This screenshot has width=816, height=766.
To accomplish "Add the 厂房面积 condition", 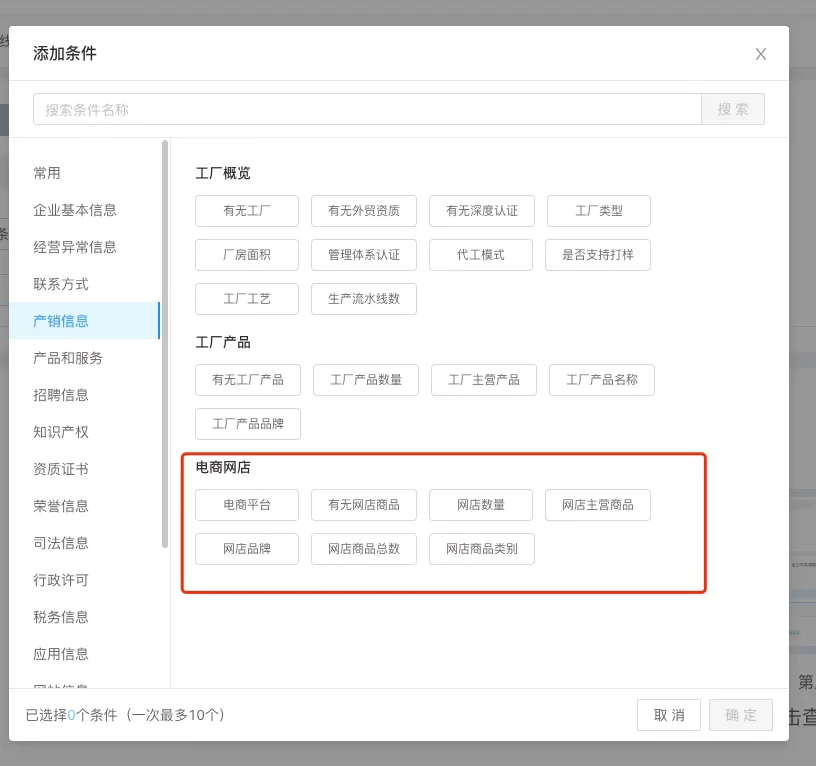I will pos(247,255).
